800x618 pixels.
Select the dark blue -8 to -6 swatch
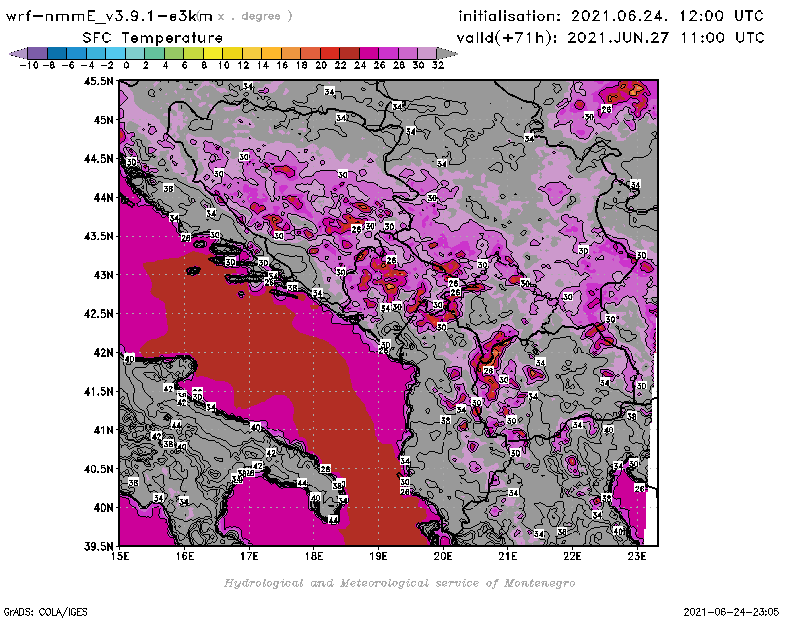pos(57,53)
